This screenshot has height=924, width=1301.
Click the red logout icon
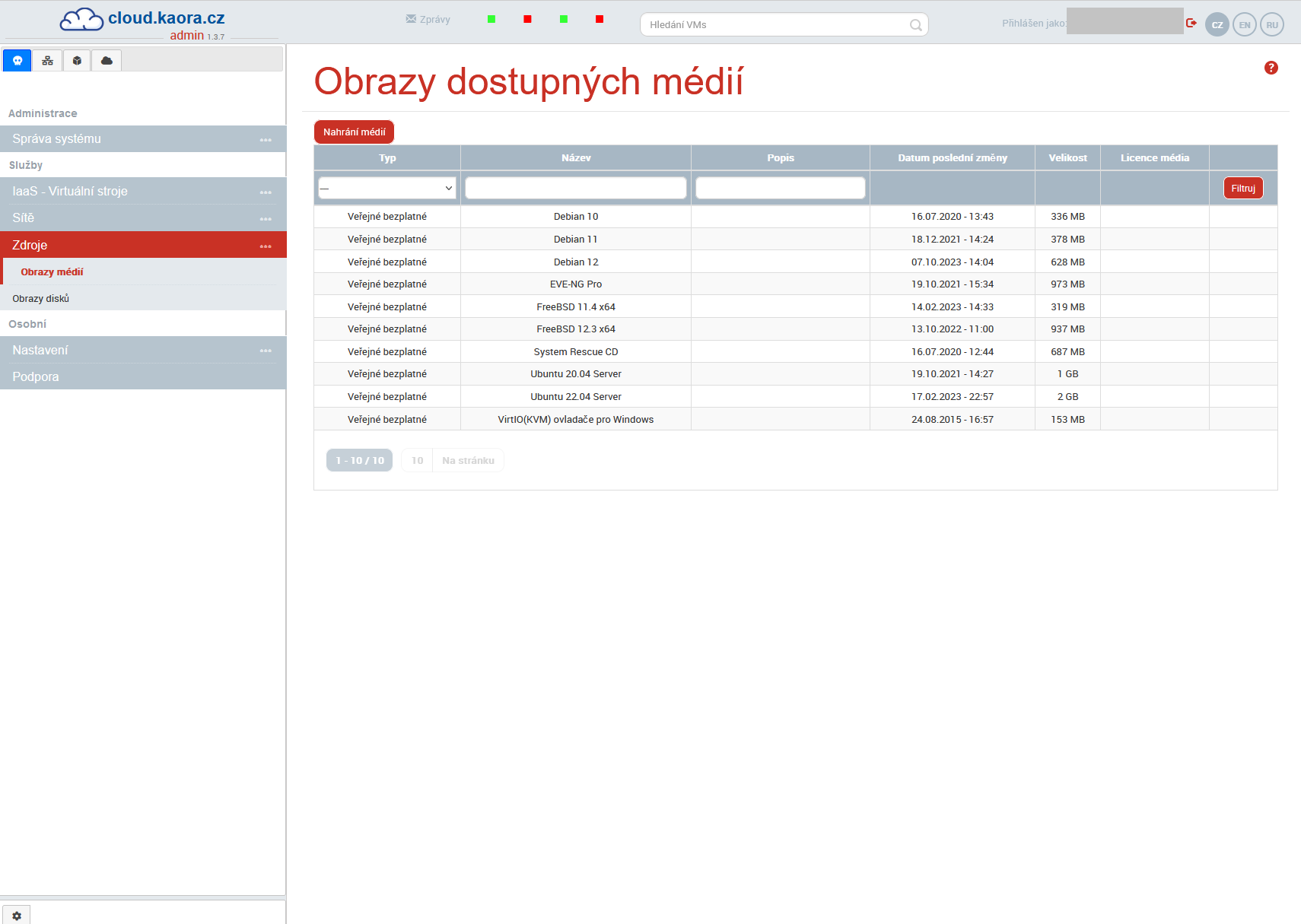tap(1191, 24)
